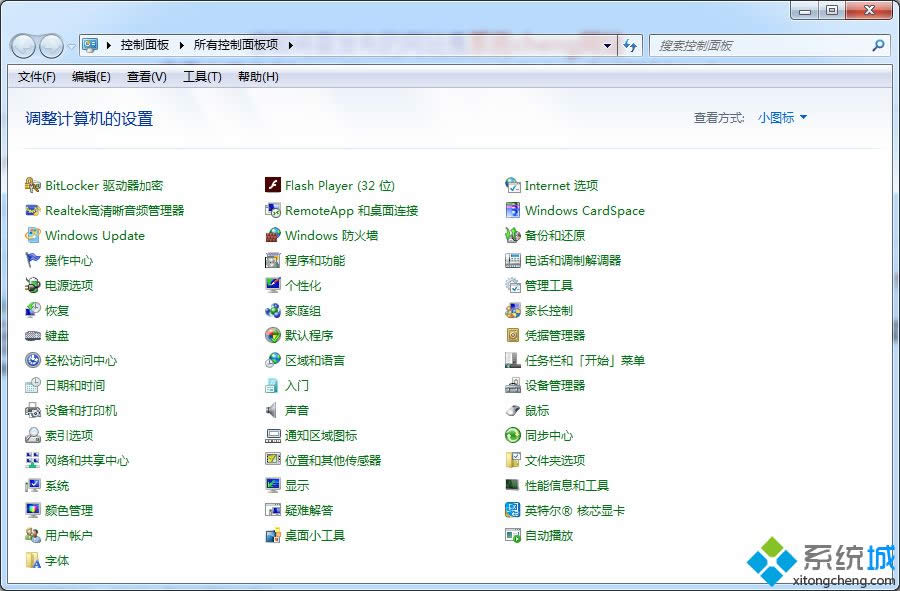Image resolution: width=900 pixels, height=591 pixels.
Task: Open the 帮助(H) menu
Action: click(x=258, y=77)
